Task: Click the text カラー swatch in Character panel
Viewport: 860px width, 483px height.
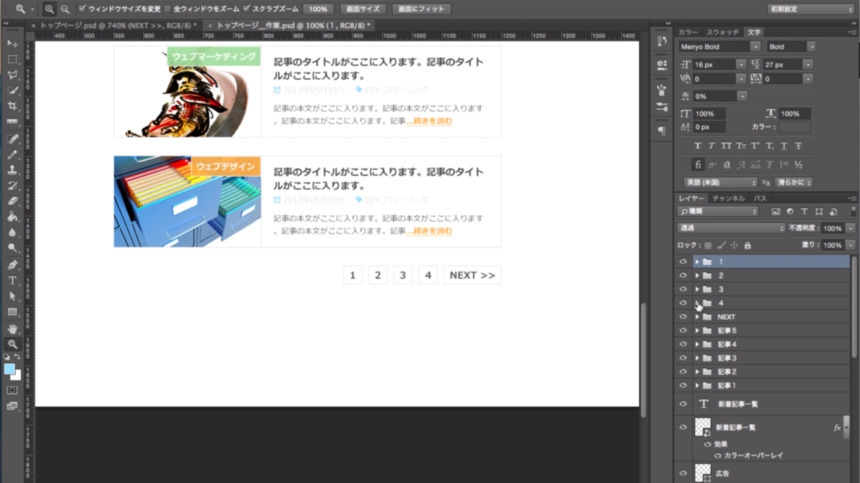Action: [x=795, y=127]
